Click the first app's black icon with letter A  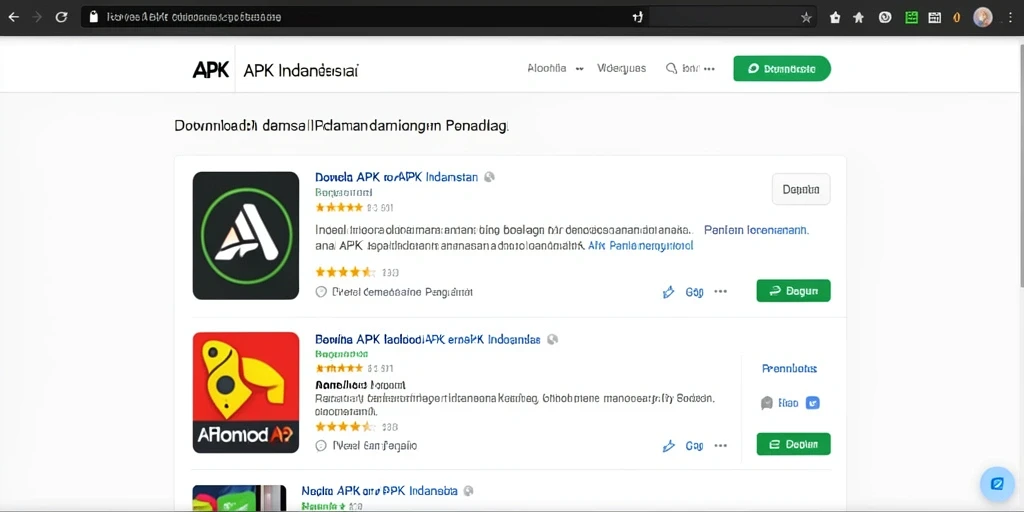[x=246, y=235]
